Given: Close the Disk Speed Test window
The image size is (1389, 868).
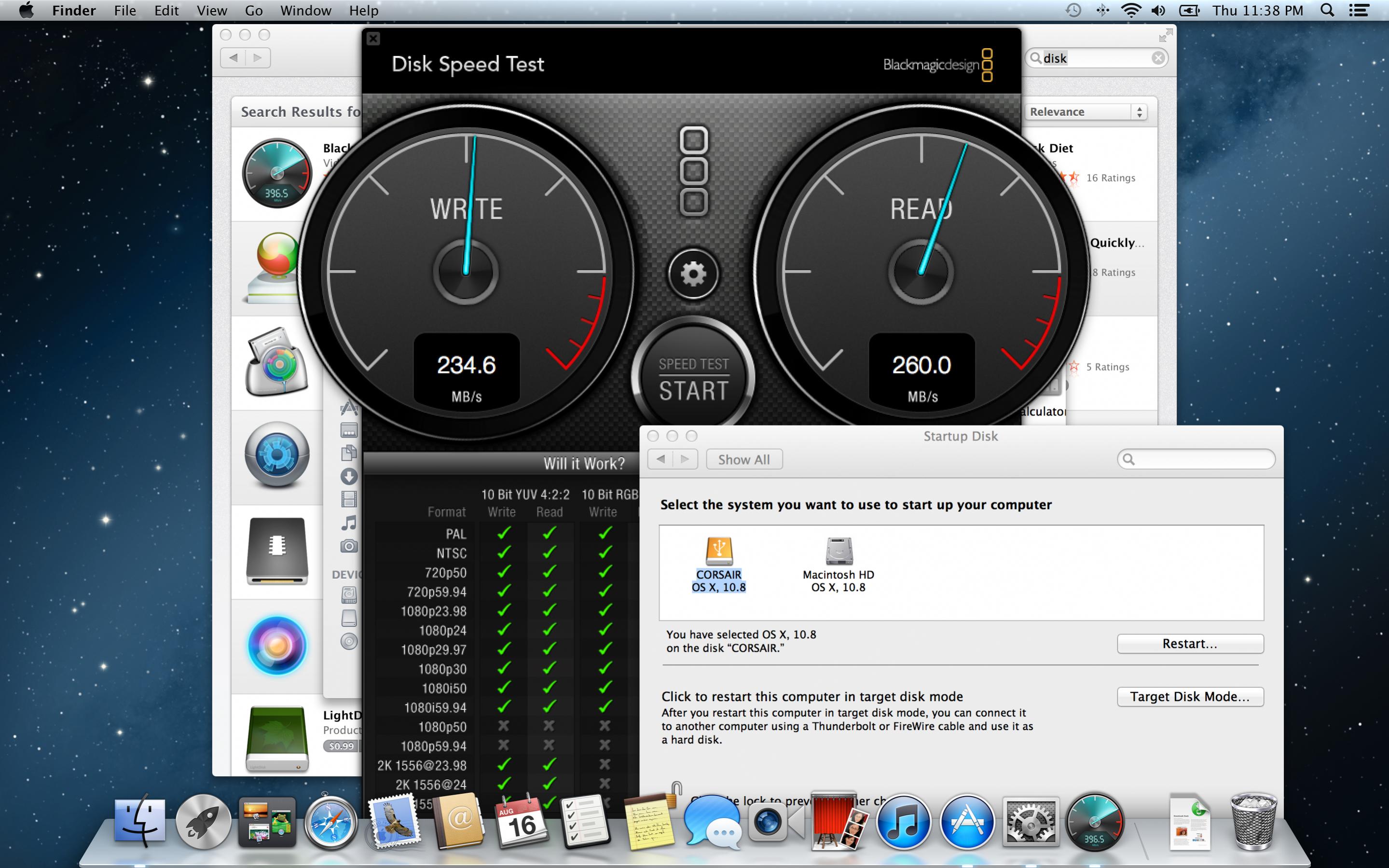Looking at the screenshot, I should [x=373, y=39].
